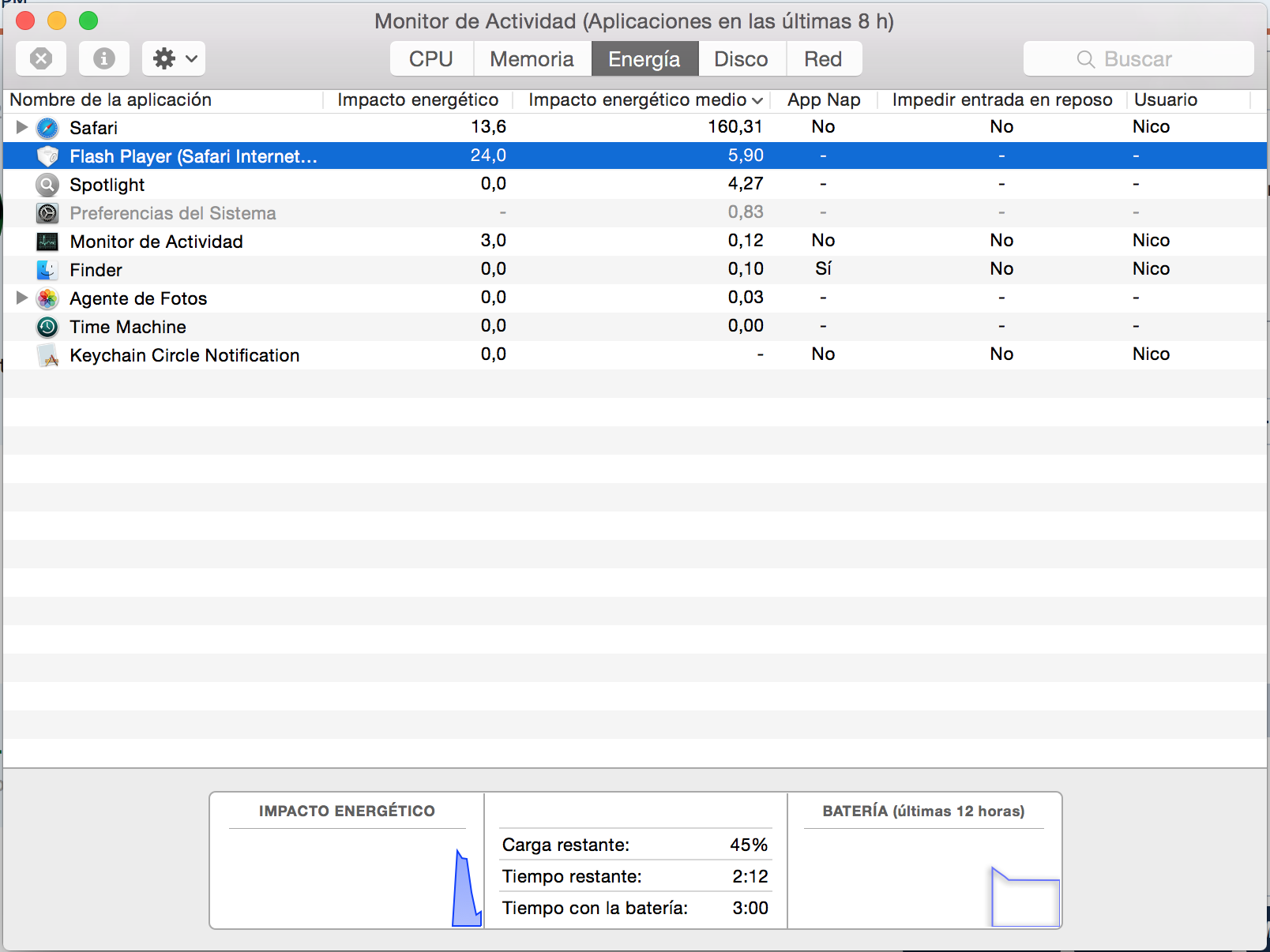
Task: Click Flash Player's energy impact 24,0
Action: coord(488,156)
